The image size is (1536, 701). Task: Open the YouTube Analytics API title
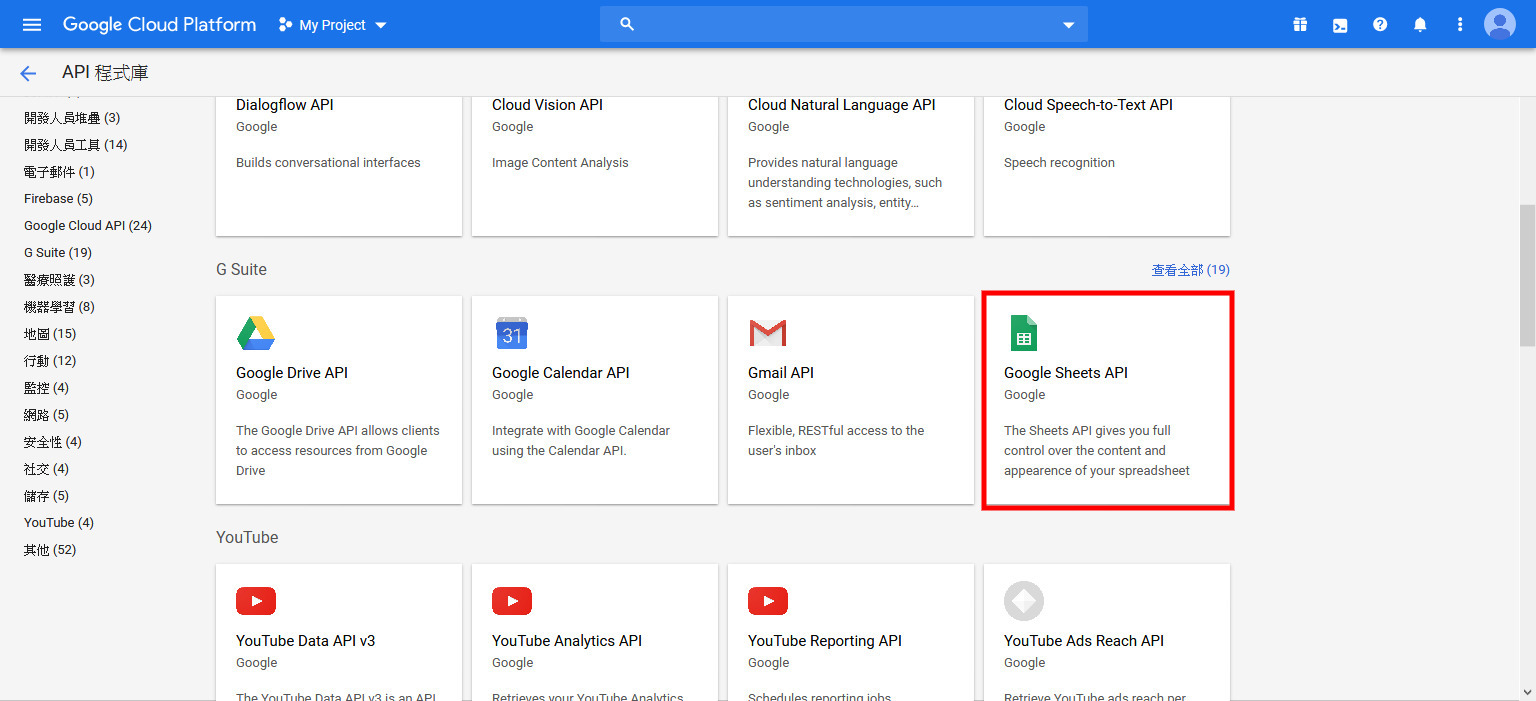point(567,641)
